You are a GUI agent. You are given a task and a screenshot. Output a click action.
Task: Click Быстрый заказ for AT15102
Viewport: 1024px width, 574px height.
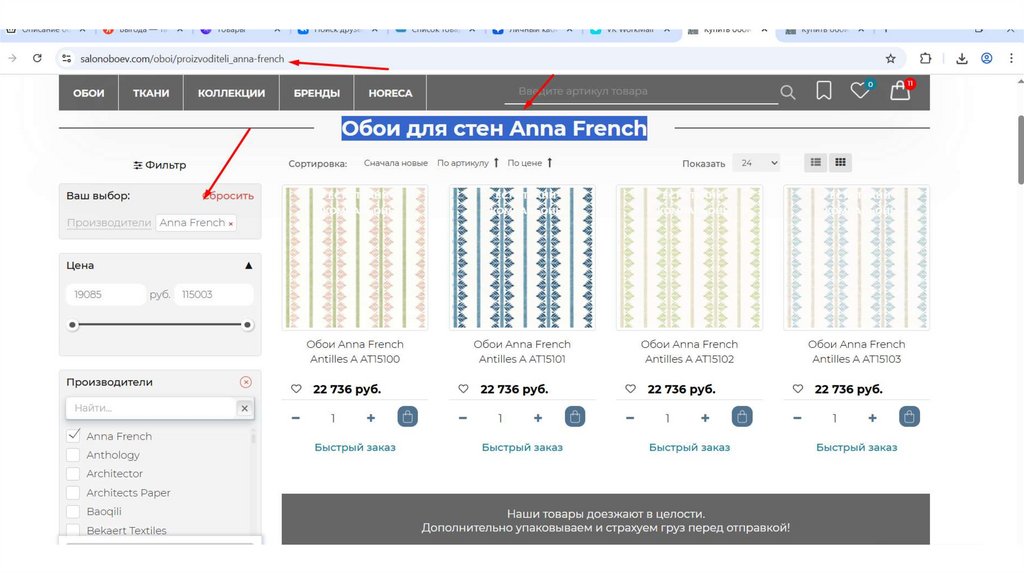pyautogui.click(x=690, y=447)
